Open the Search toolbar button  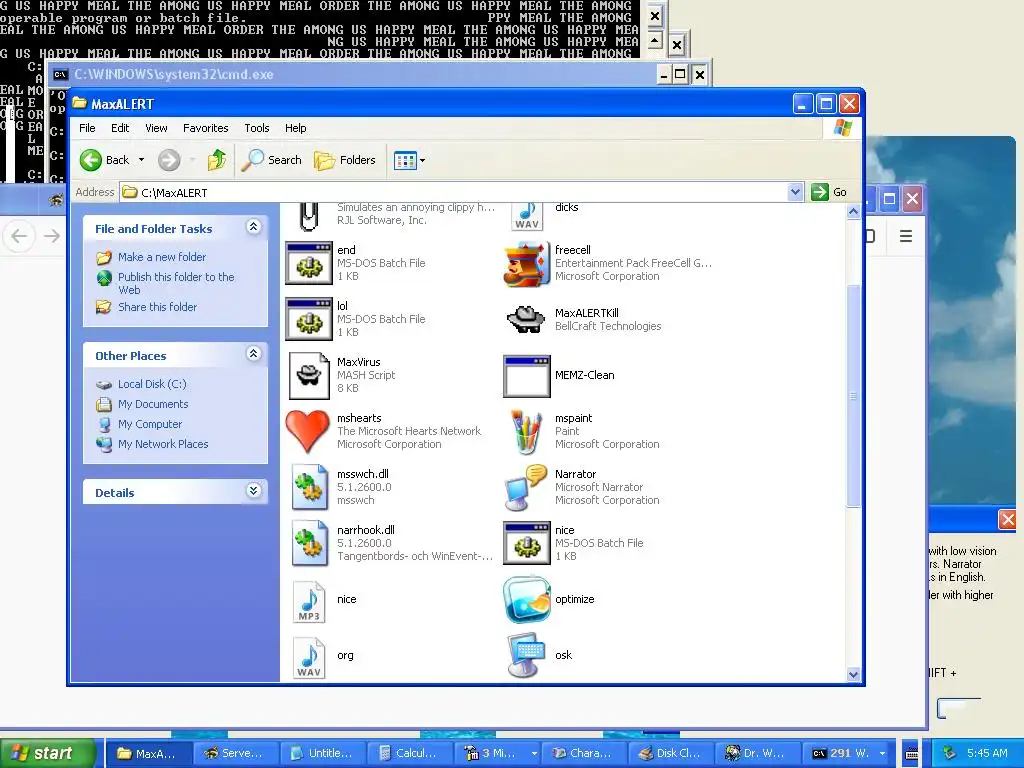click(272, 160)
